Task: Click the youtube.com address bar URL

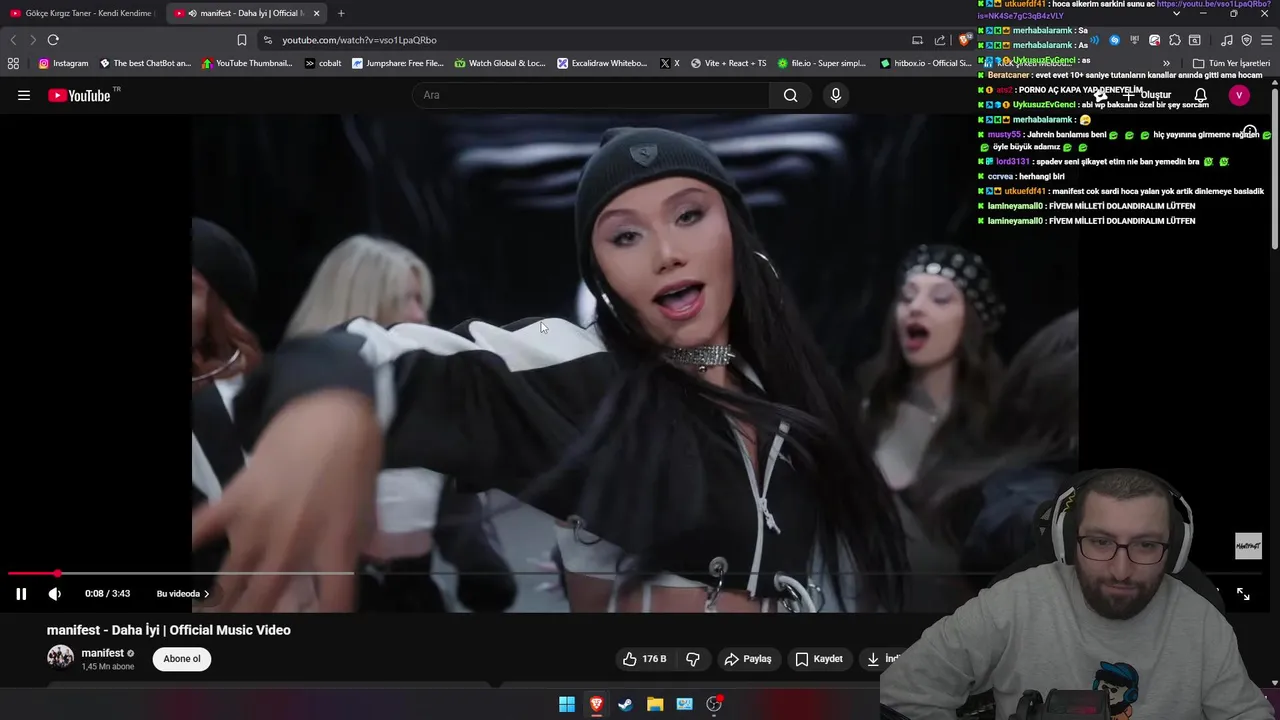Action: (359, 40)
